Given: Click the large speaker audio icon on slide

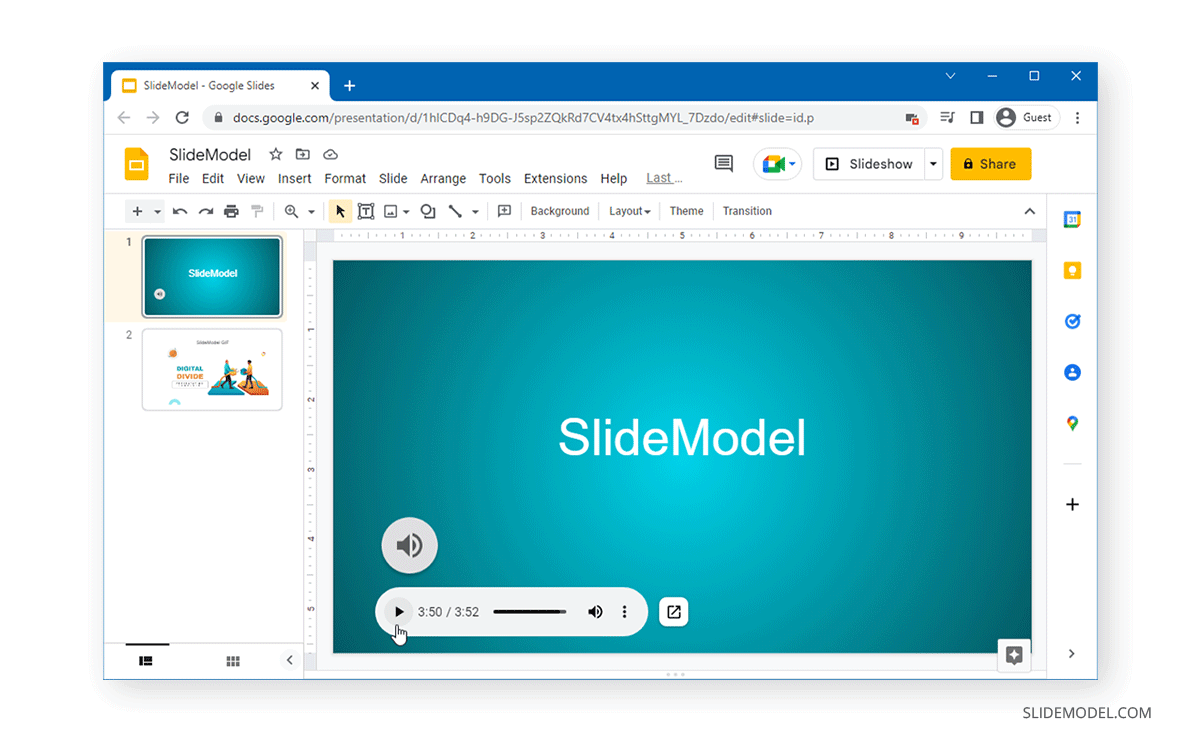Looking at the screenshot, I should coord(410,545).
